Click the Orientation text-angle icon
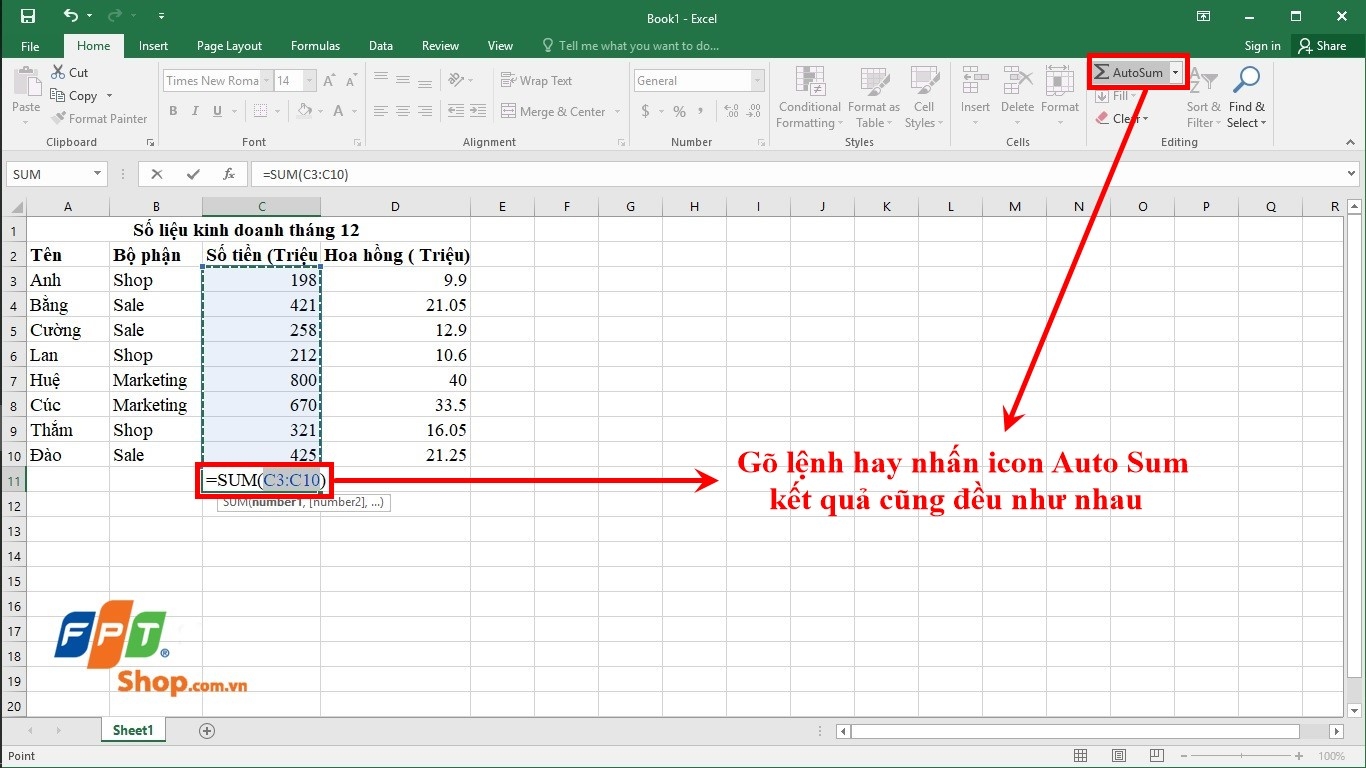 pos(456,80)
